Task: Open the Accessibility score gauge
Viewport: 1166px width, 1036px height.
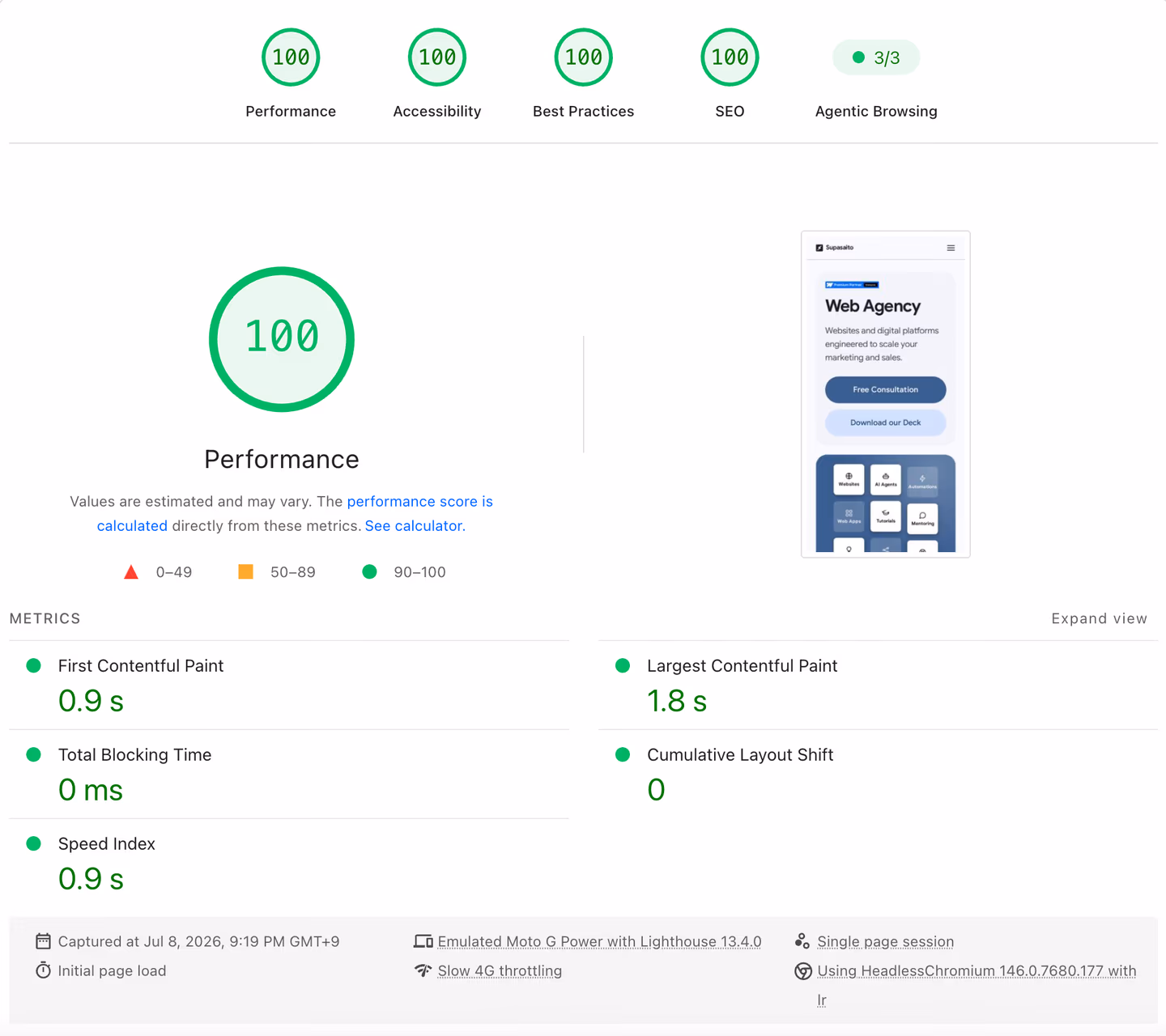Action: (x=437, y=57)
